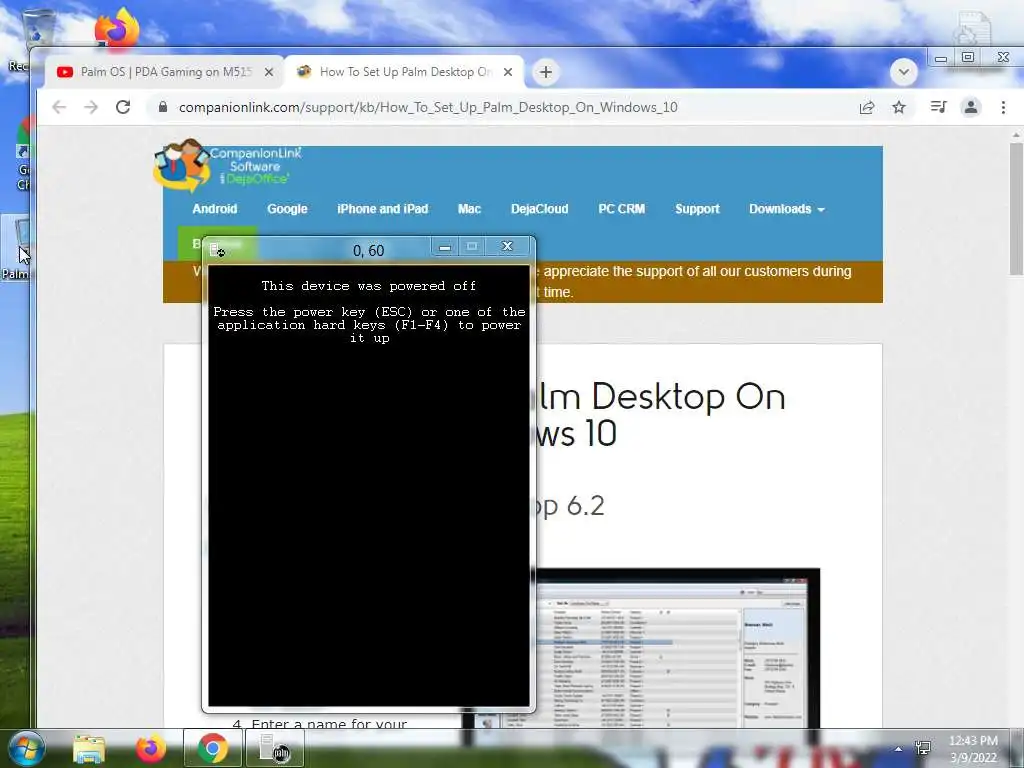This screenshot has height=768, width=1024.
Task: Launch Firefox from the taskbar
Action: [x=150, y=748]
